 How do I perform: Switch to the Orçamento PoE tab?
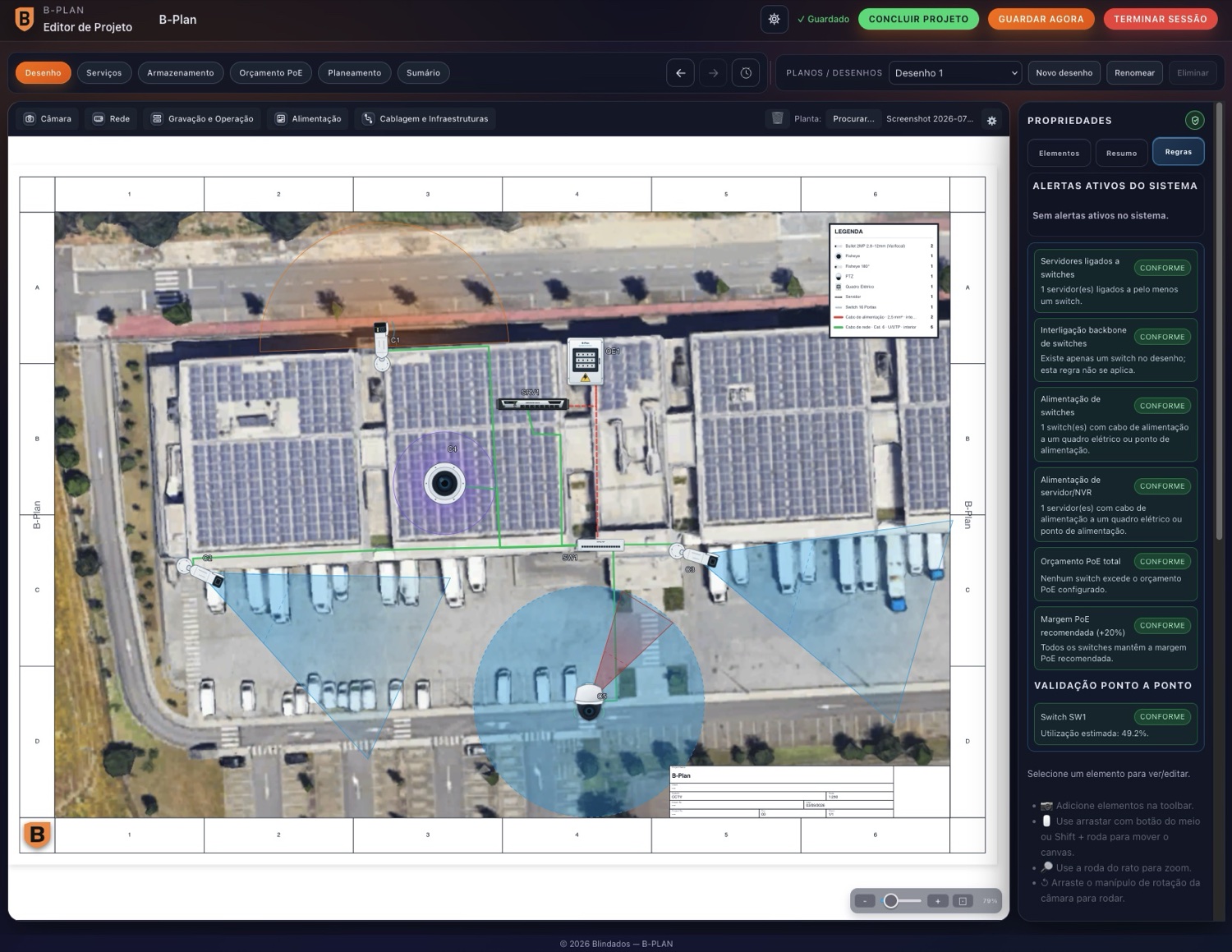(271, 73)
